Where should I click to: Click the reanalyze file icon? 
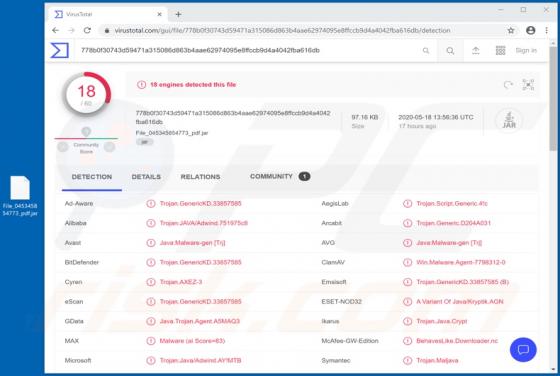pos(508,85)
